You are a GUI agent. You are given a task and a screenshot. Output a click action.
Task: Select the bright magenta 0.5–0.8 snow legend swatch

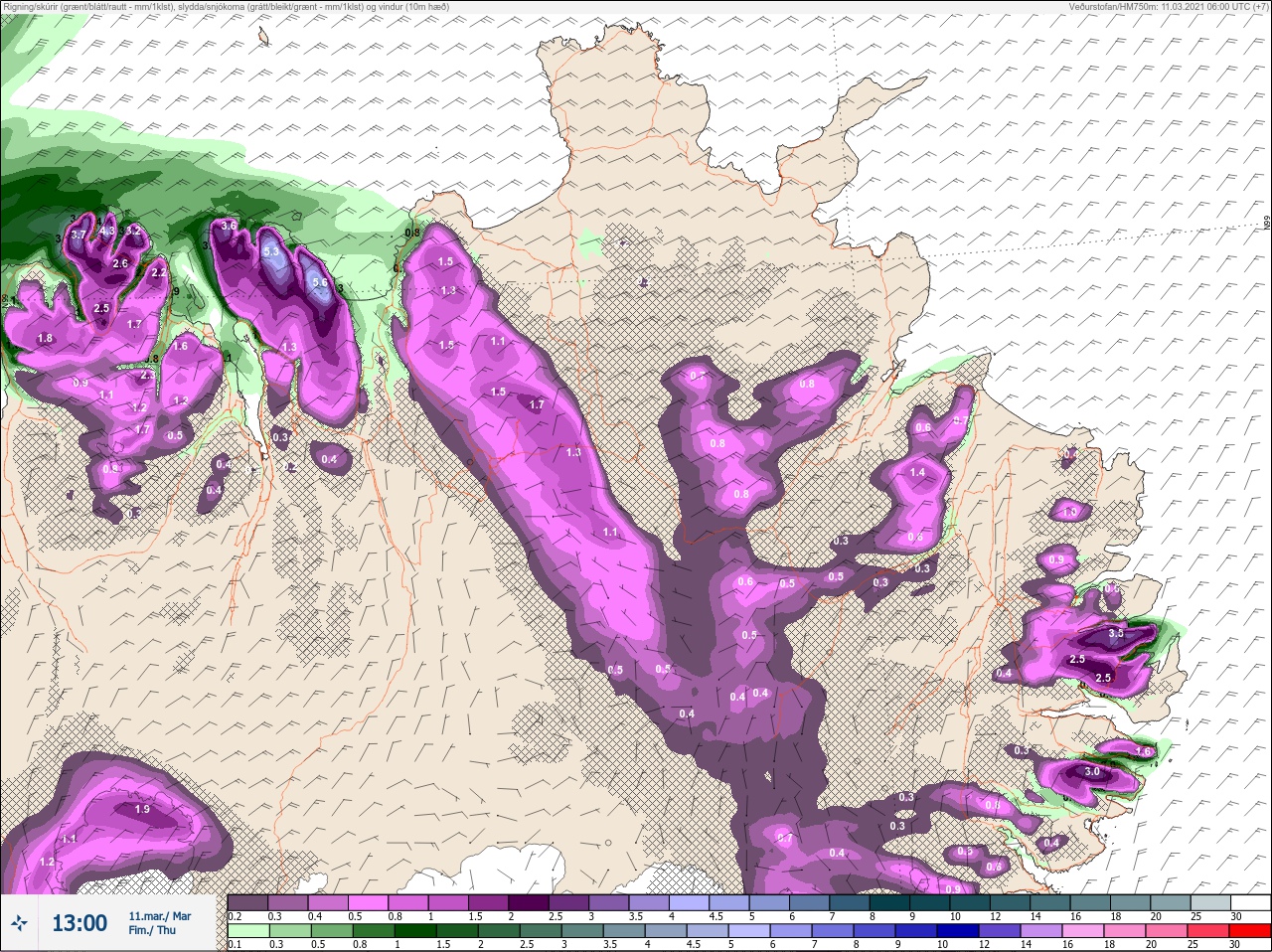(369, 902)
